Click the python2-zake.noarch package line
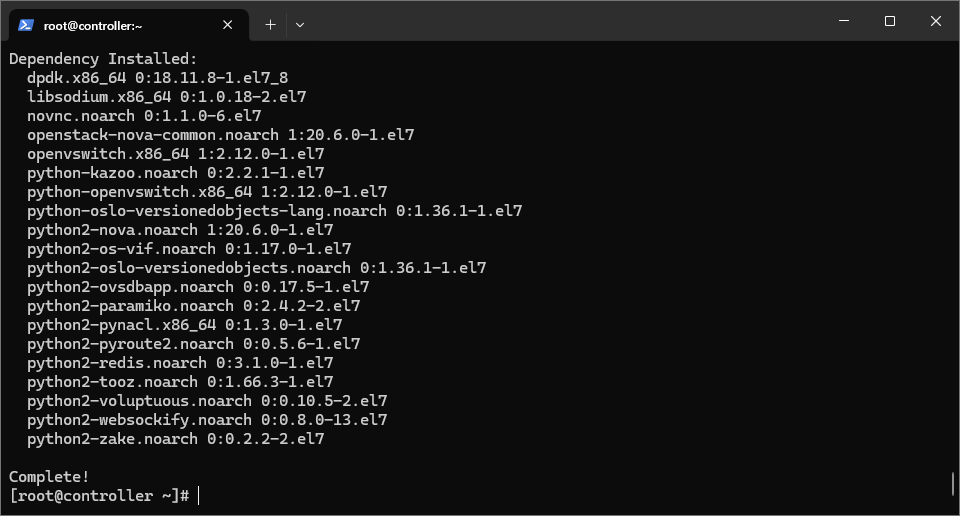Viewport: 960px width, 516px height. [176, 439]
